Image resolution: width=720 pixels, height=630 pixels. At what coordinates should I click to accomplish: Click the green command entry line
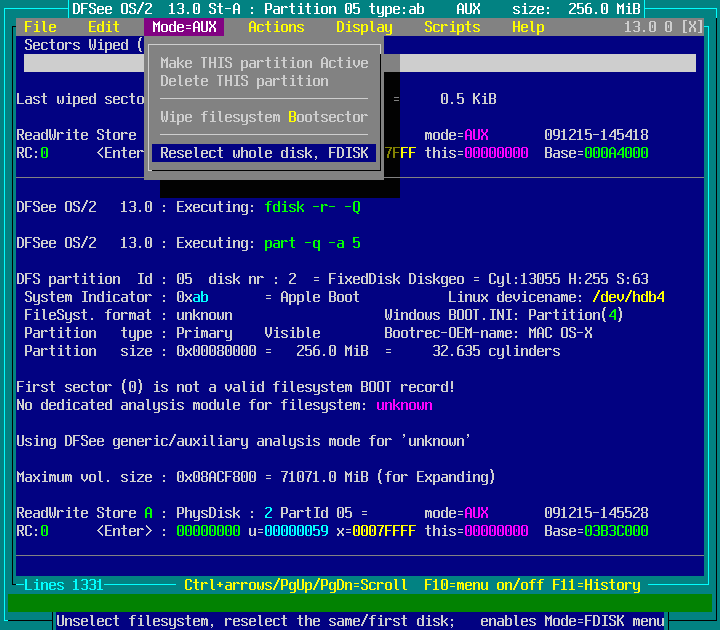tap(360, 603)
